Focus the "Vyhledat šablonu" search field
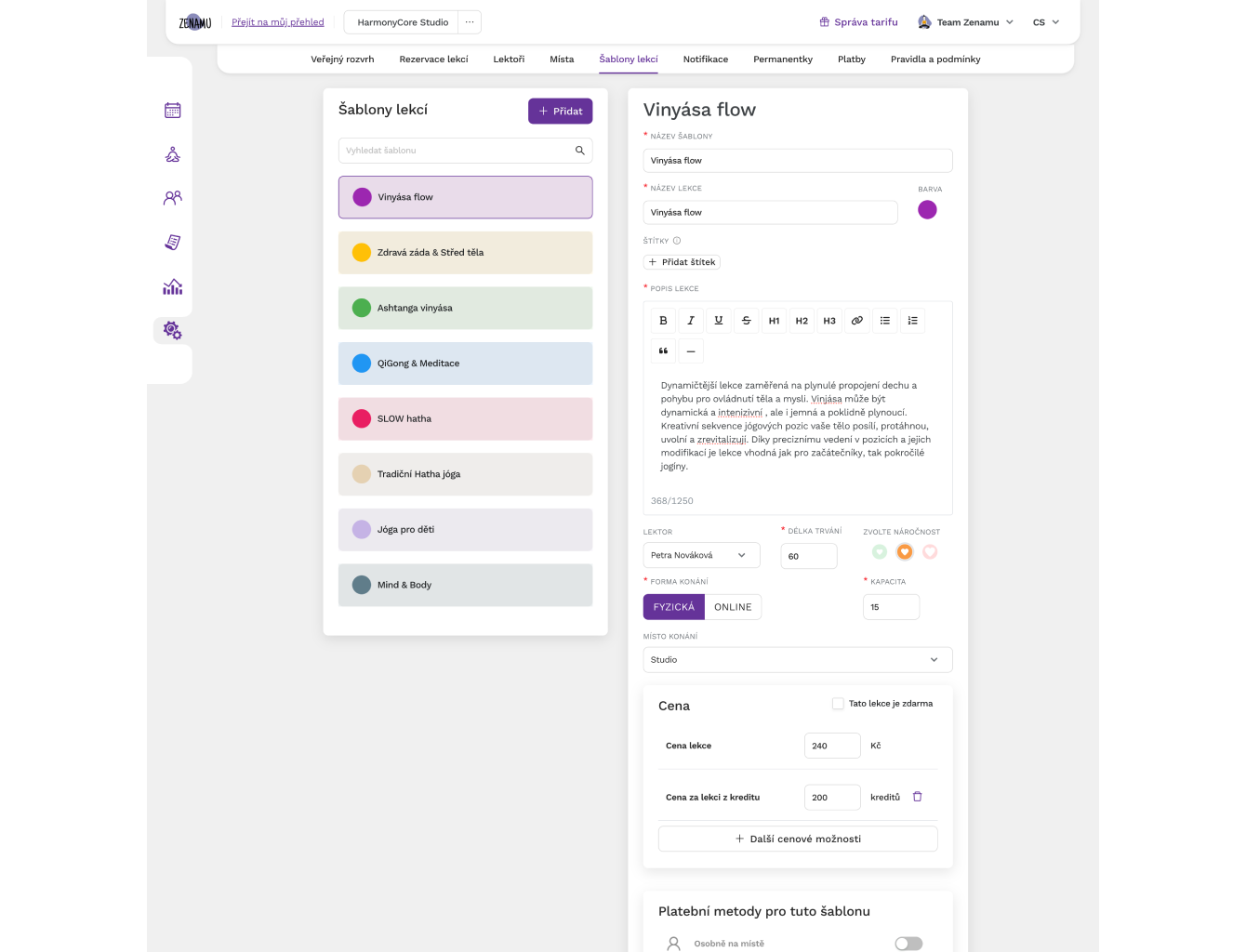 [x=465, y=151]
